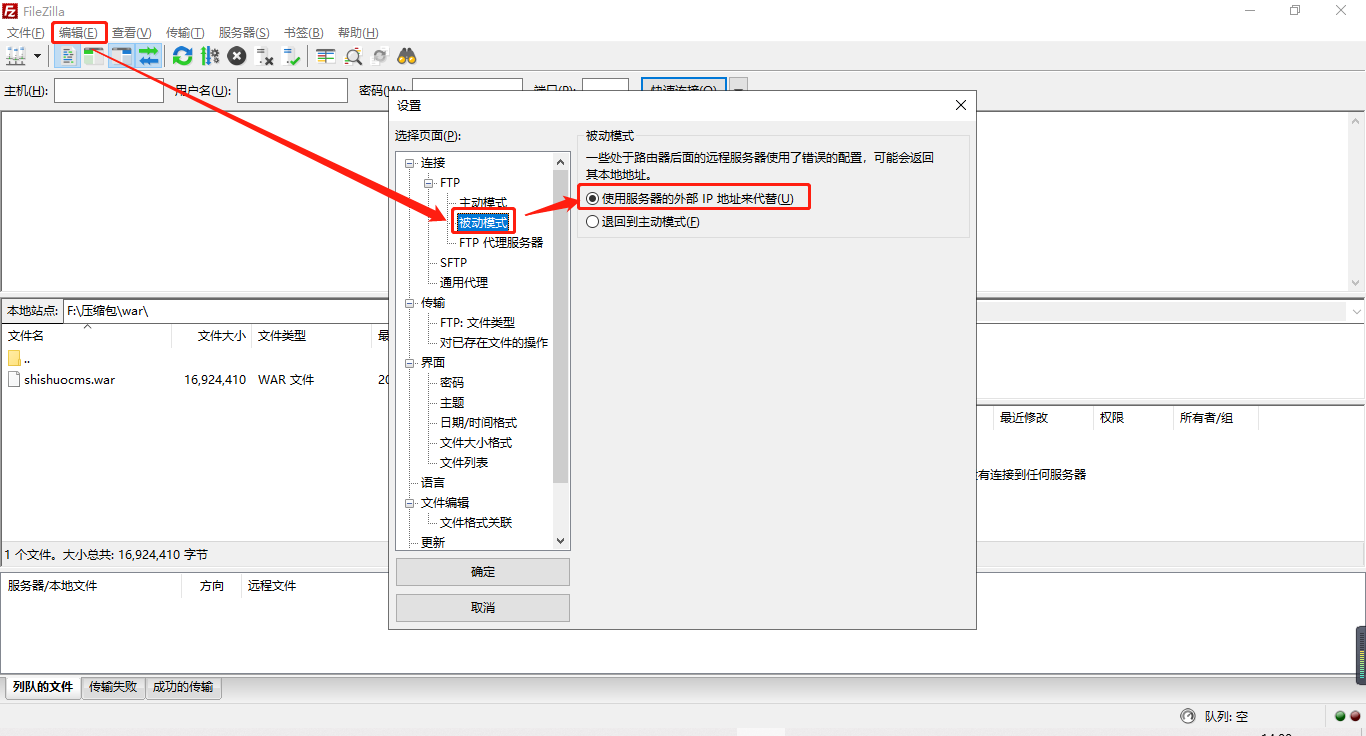Screen dimensions: 1366x736
Task: Click the red activity LED indicator
Action: (x=1355, y=716)
